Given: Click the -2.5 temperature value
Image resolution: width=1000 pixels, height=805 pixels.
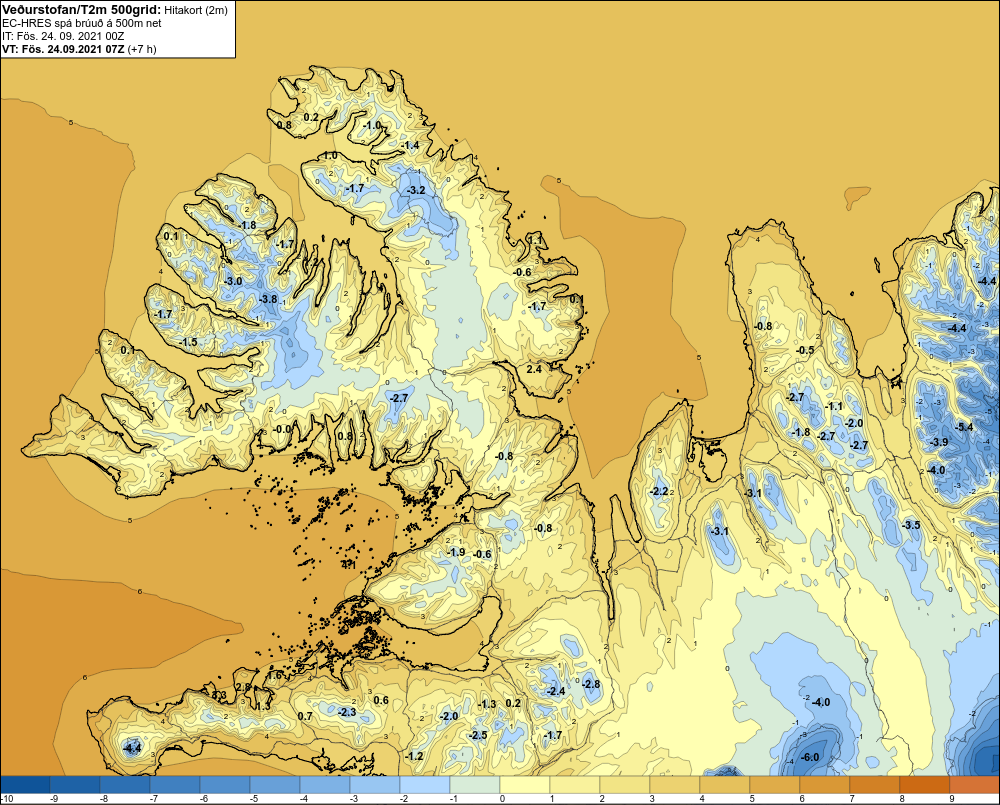Looking at the screenshot, I should tap(478, 735).
